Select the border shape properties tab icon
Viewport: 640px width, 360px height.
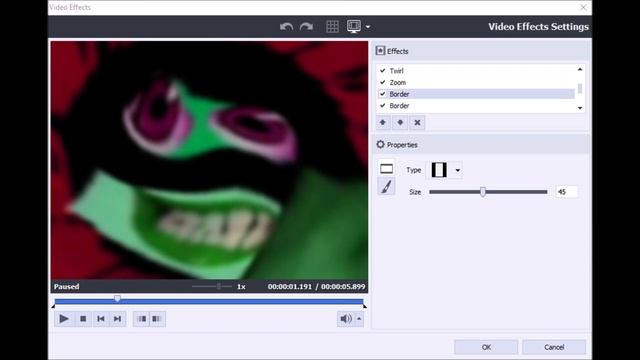pos(386,169)
